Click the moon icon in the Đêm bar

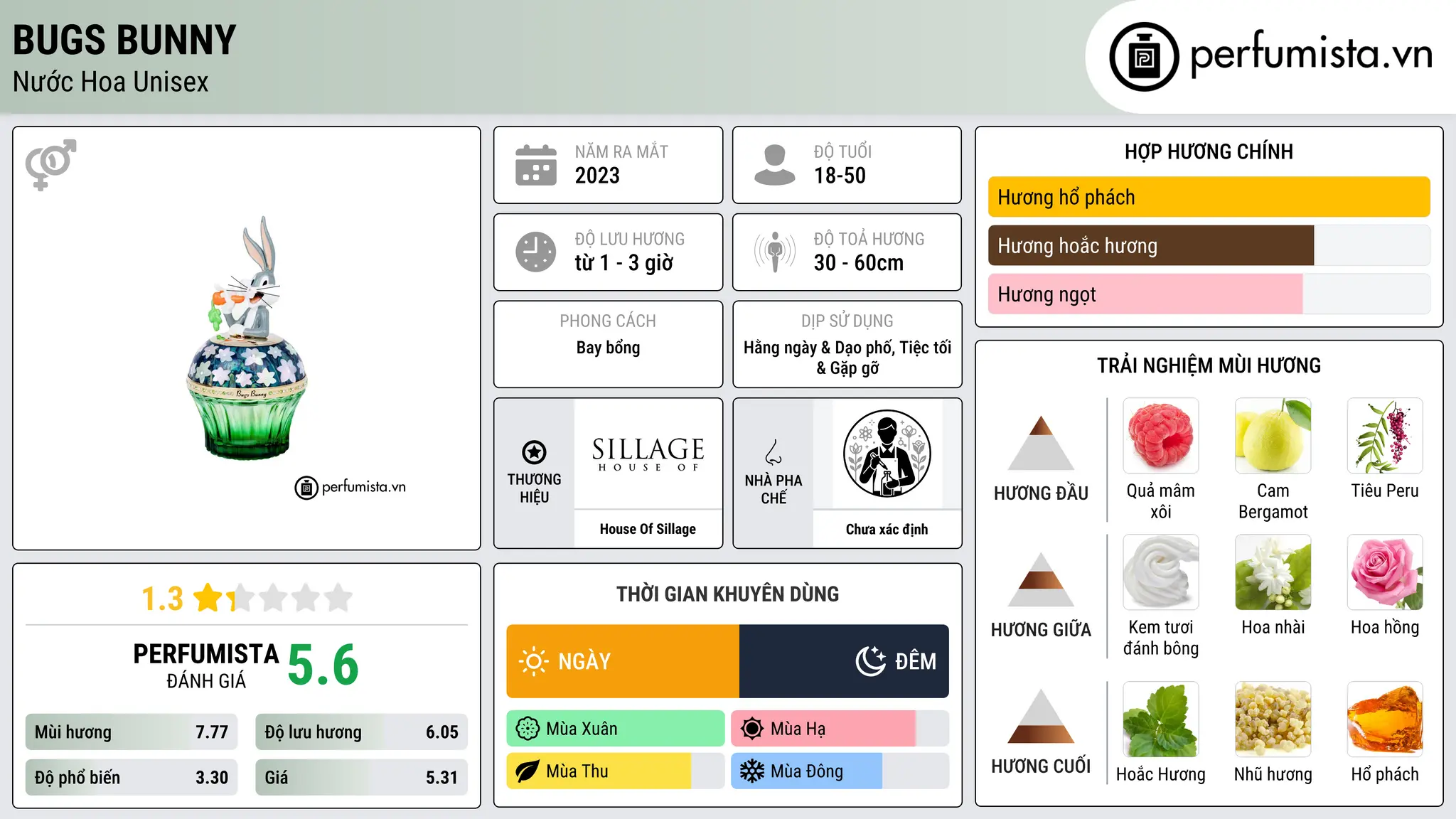[x=871, y=661]
